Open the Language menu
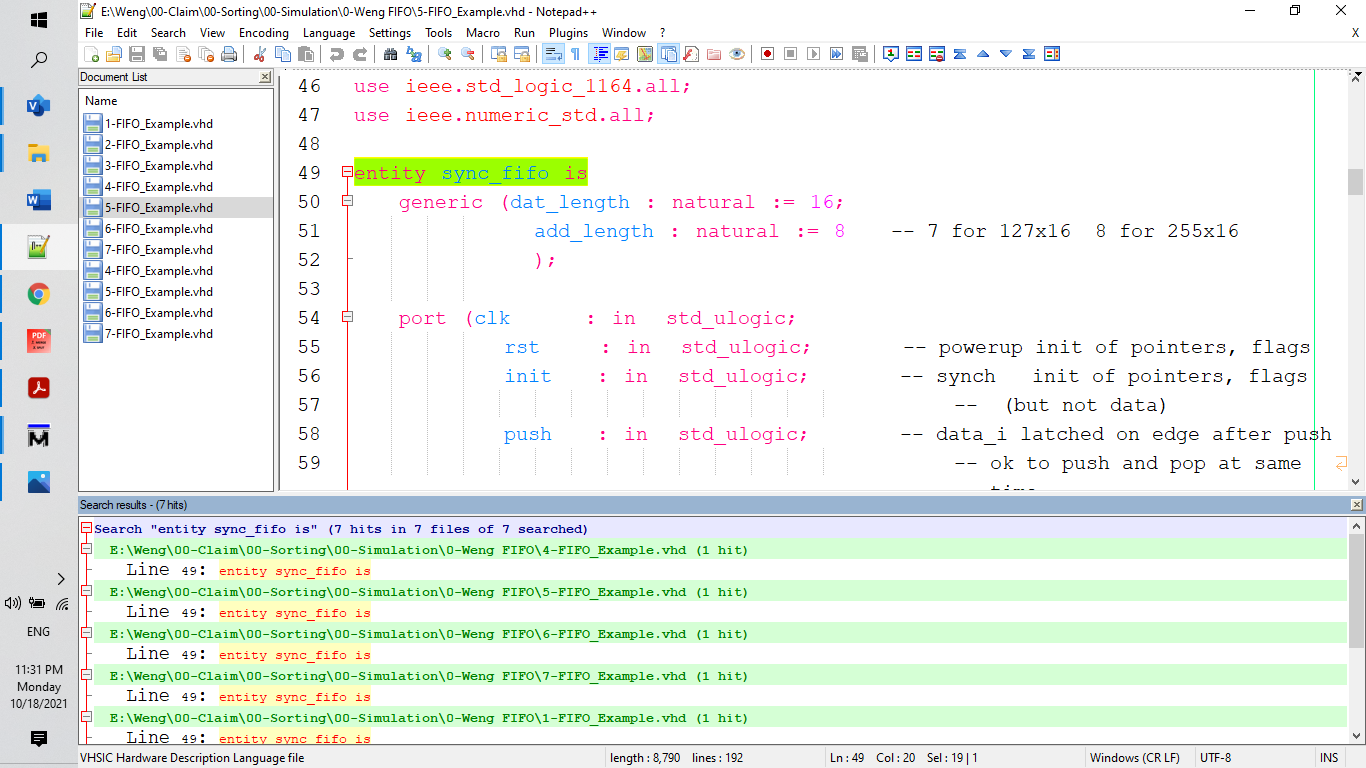The image size is (1366, 768). 329,33
